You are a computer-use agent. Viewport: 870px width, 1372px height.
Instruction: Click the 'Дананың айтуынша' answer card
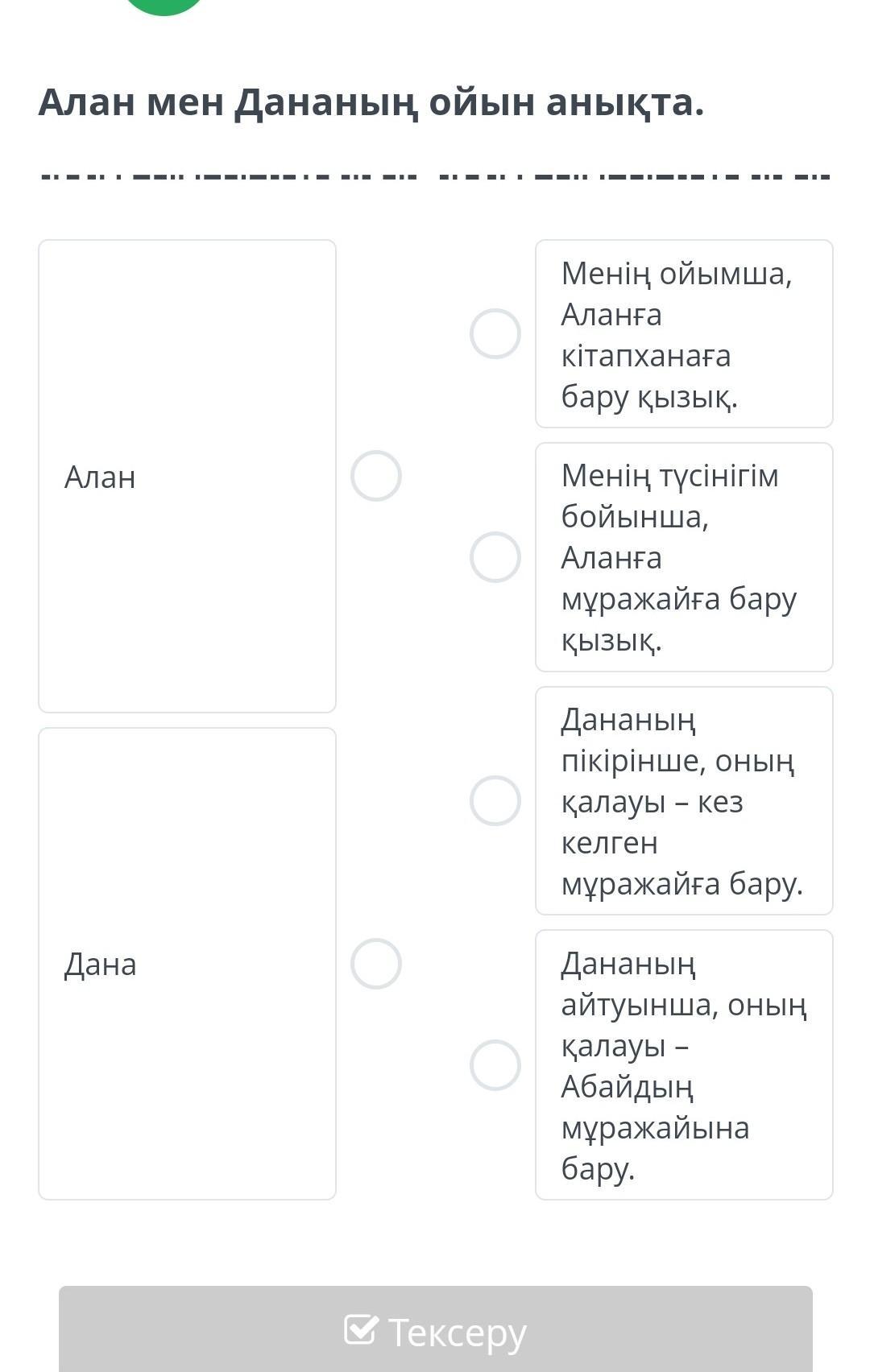click(684, 1065)
